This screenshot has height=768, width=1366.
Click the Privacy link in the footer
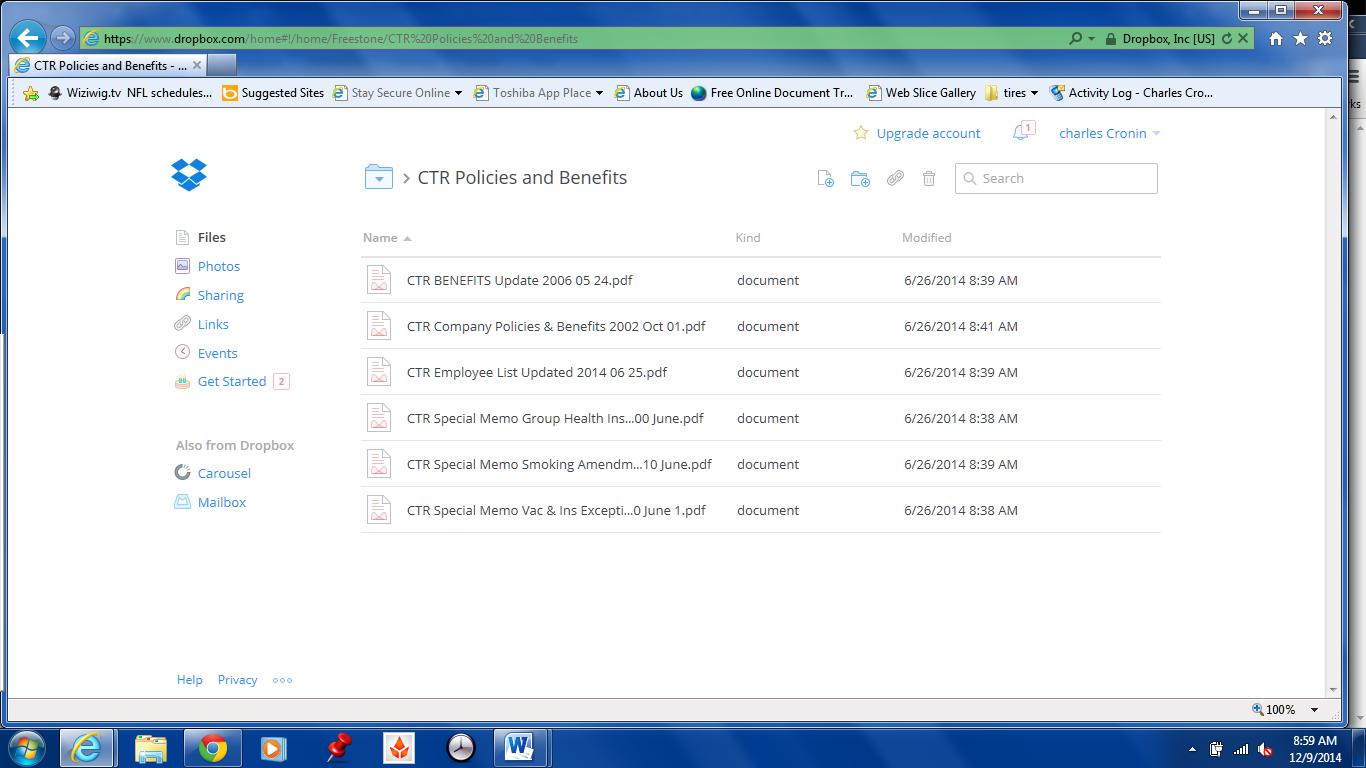(238, 680)
